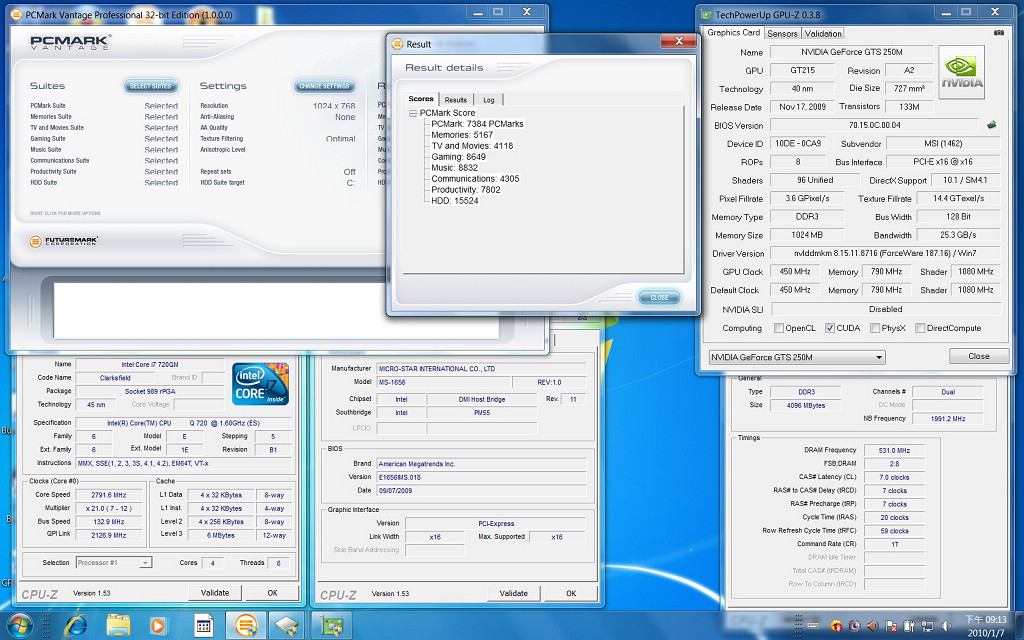Collapse the PCMark Score tree node
The width and height of the screenshot is (1024, 640).
pyautogui.click(x=413, y=113)
